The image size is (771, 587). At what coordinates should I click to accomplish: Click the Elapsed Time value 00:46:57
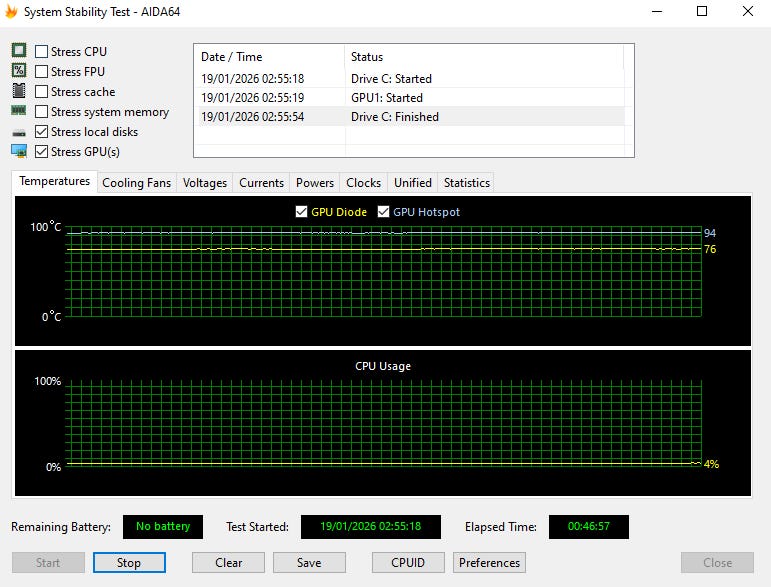589,527
